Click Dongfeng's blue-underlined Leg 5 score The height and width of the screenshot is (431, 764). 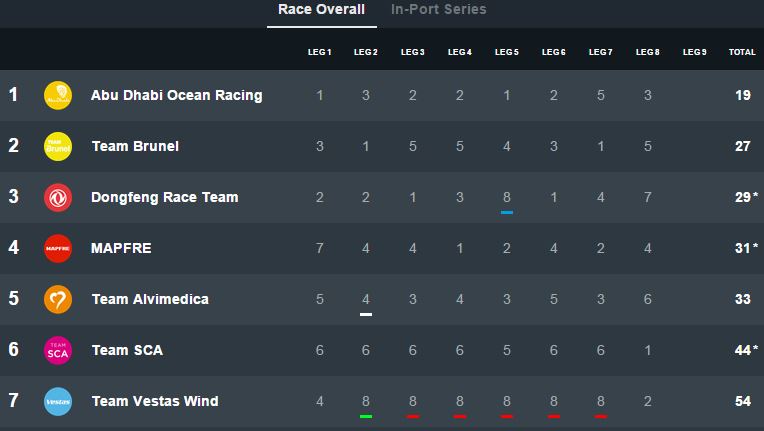coord(507,198)
